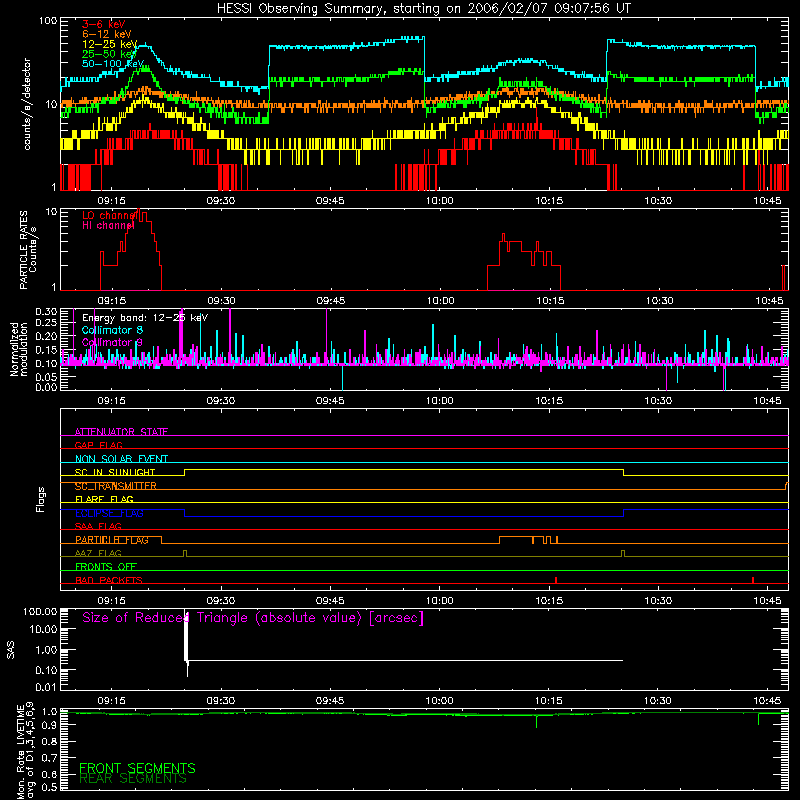Select the ECLIPSE_FLAG label

point(109,513)
